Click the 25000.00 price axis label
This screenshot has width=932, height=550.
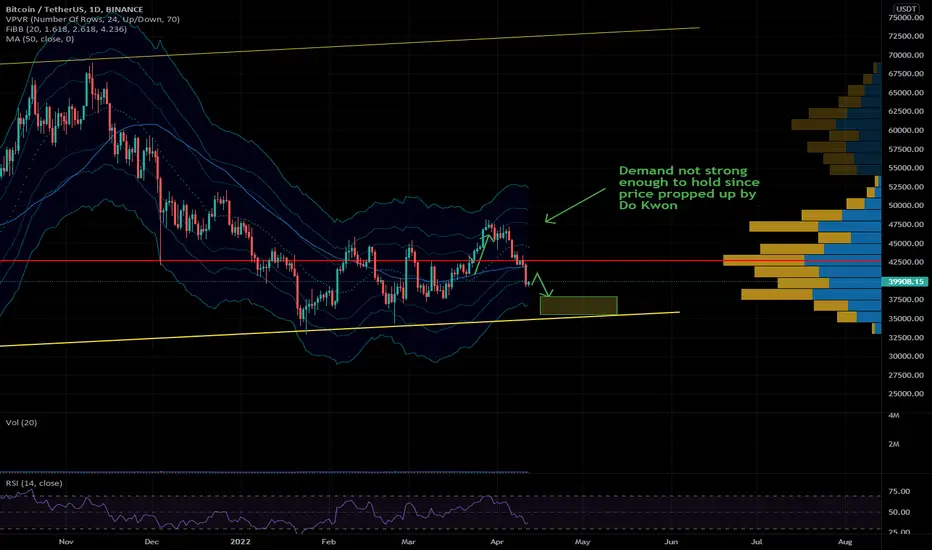(x=906, y=394)
